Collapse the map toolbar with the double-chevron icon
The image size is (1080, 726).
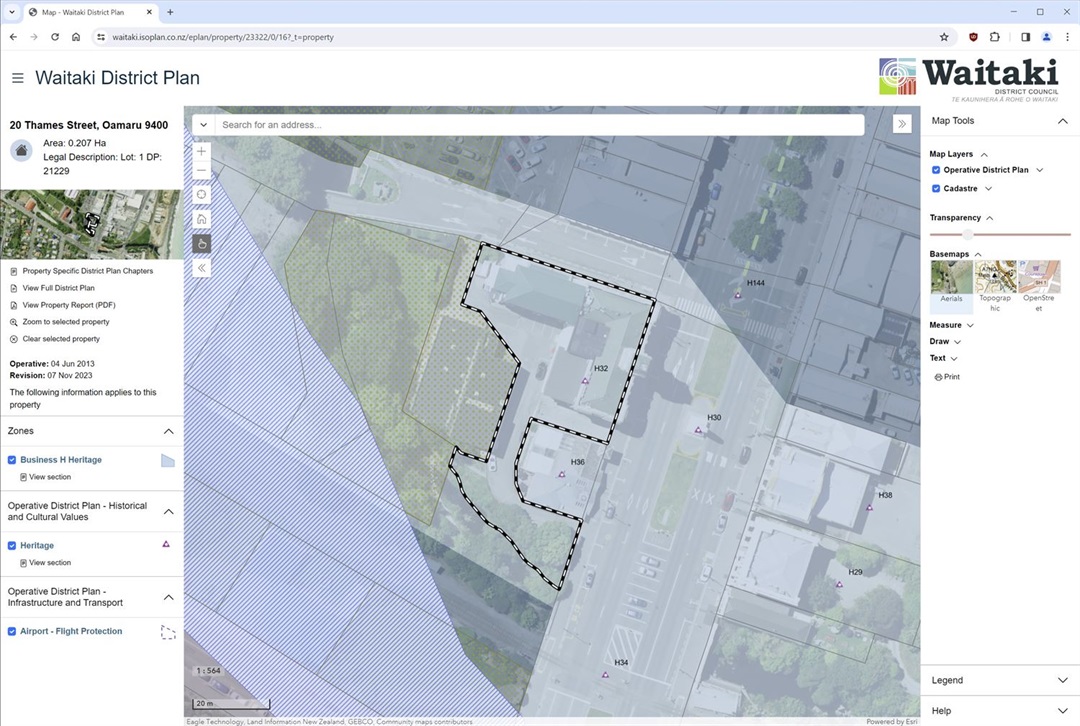click(201, 267)
